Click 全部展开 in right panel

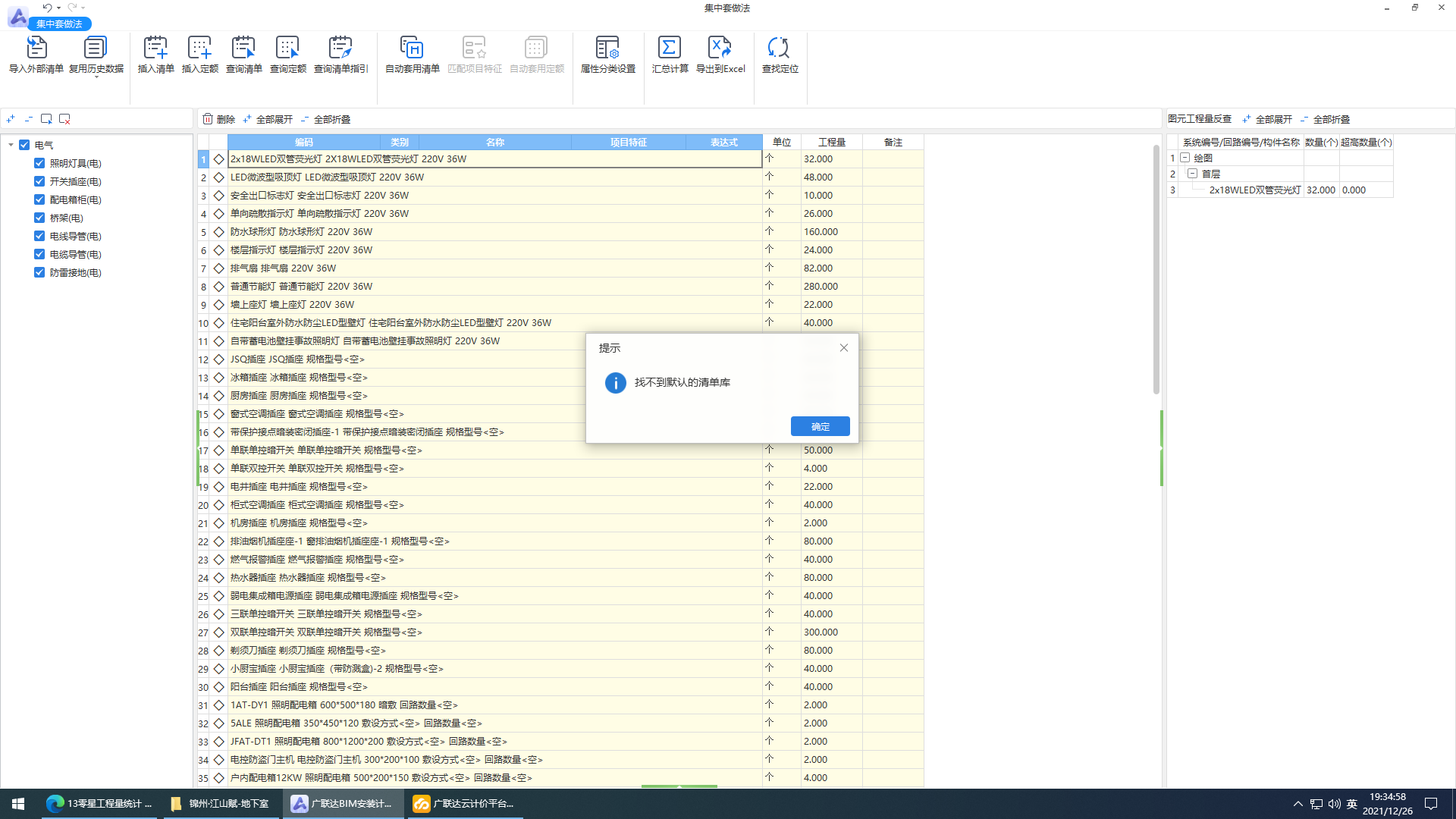pos(1267,119)
